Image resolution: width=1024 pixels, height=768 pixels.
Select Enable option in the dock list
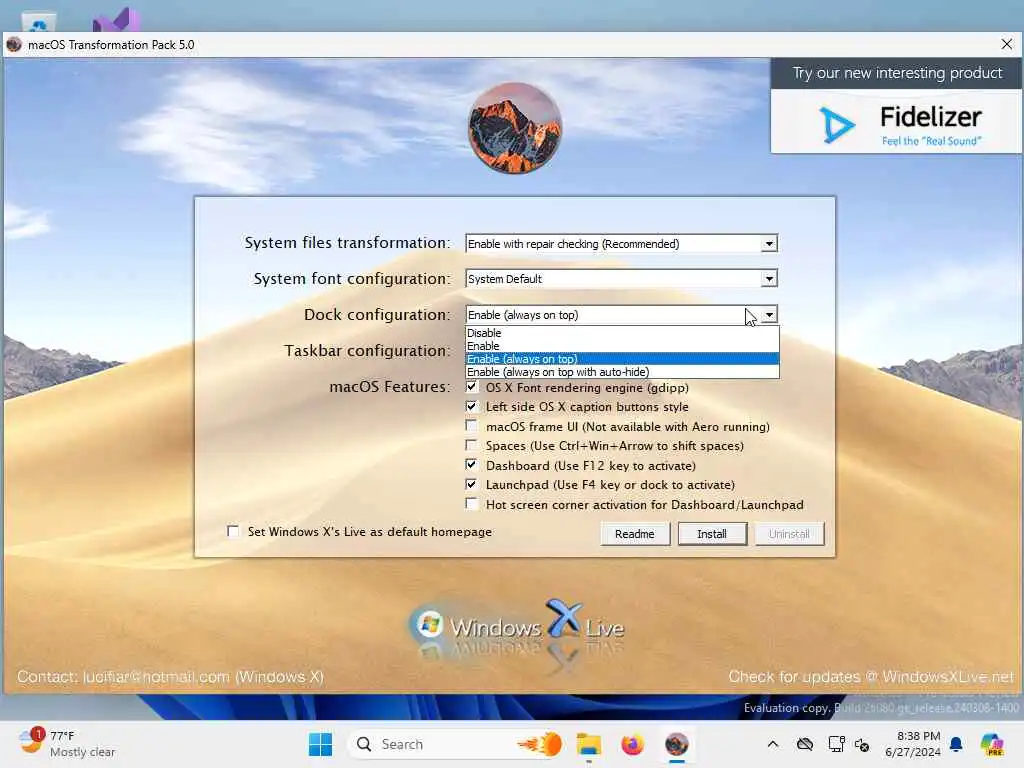tap(622, 346)
